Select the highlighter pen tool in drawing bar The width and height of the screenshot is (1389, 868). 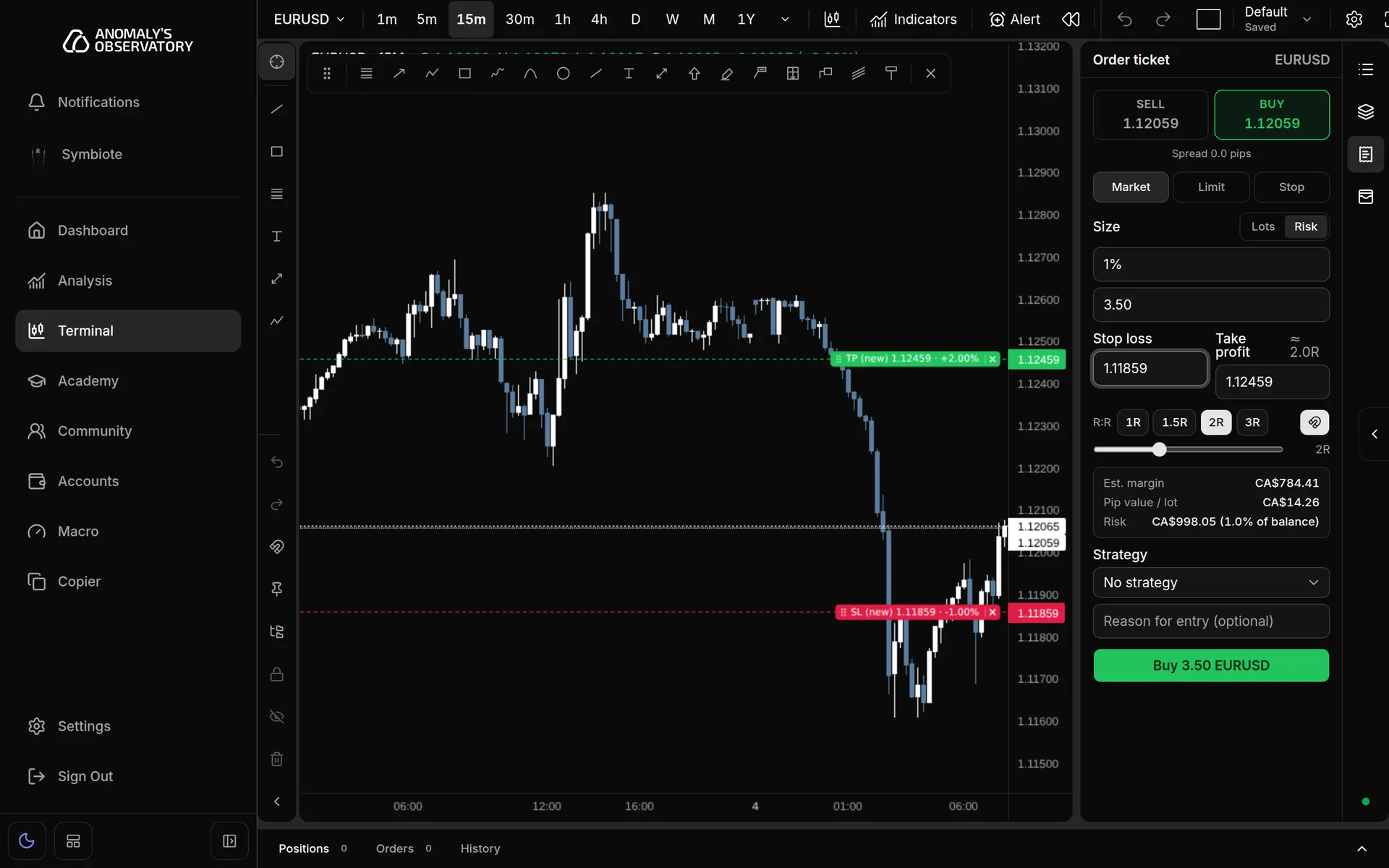coord(727,73)
